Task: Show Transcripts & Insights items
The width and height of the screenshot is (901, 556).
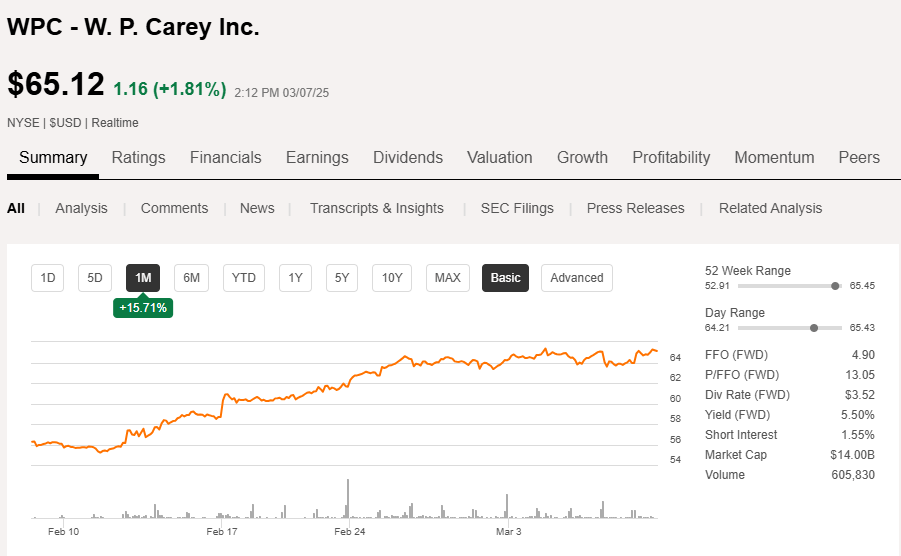Action: [376, 208]
